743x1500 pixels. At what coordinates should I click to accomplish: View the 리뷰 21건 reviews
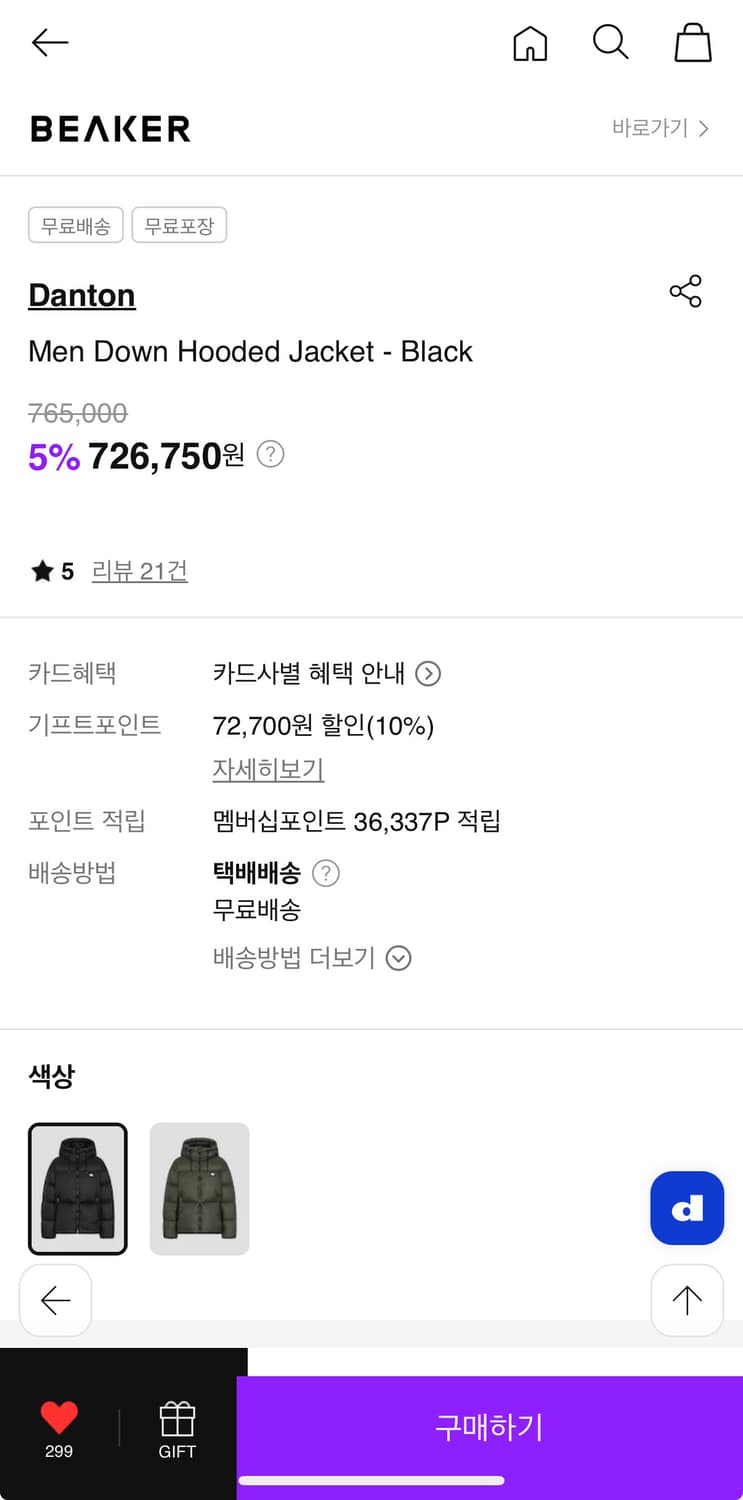click(139, 571)
